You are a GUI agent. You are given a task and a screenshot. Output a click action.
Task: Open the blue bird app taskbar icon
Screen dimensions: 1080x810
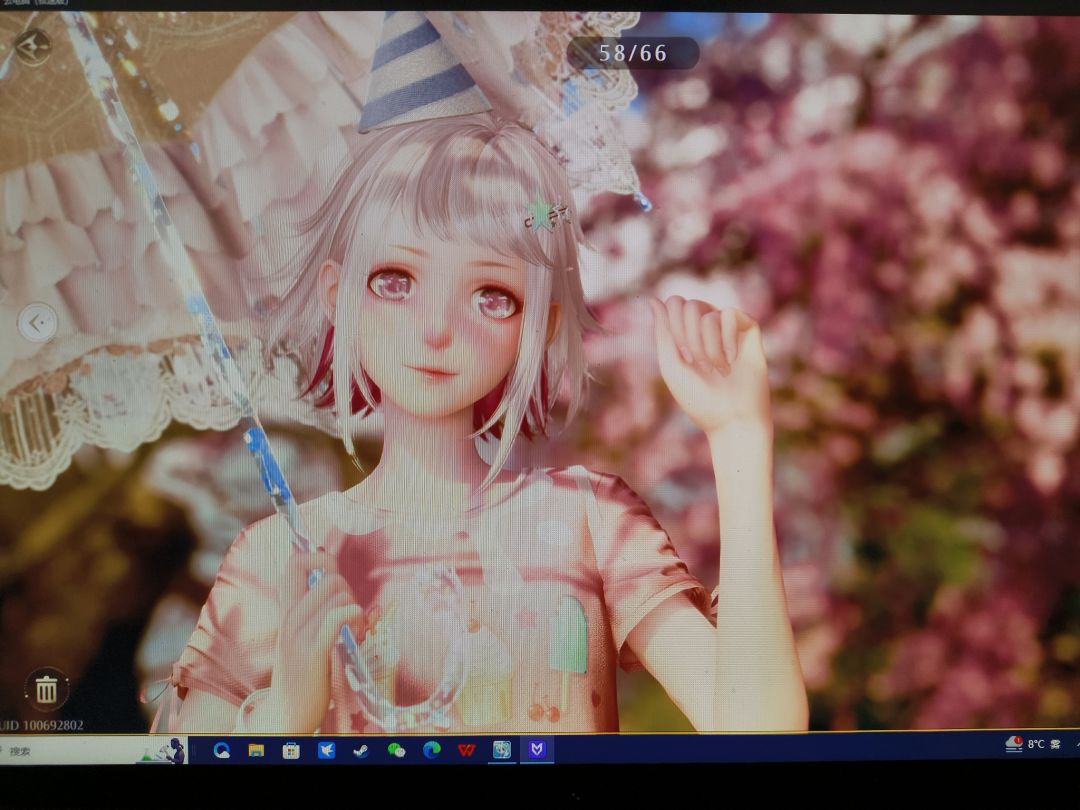(x=326, y=750)
